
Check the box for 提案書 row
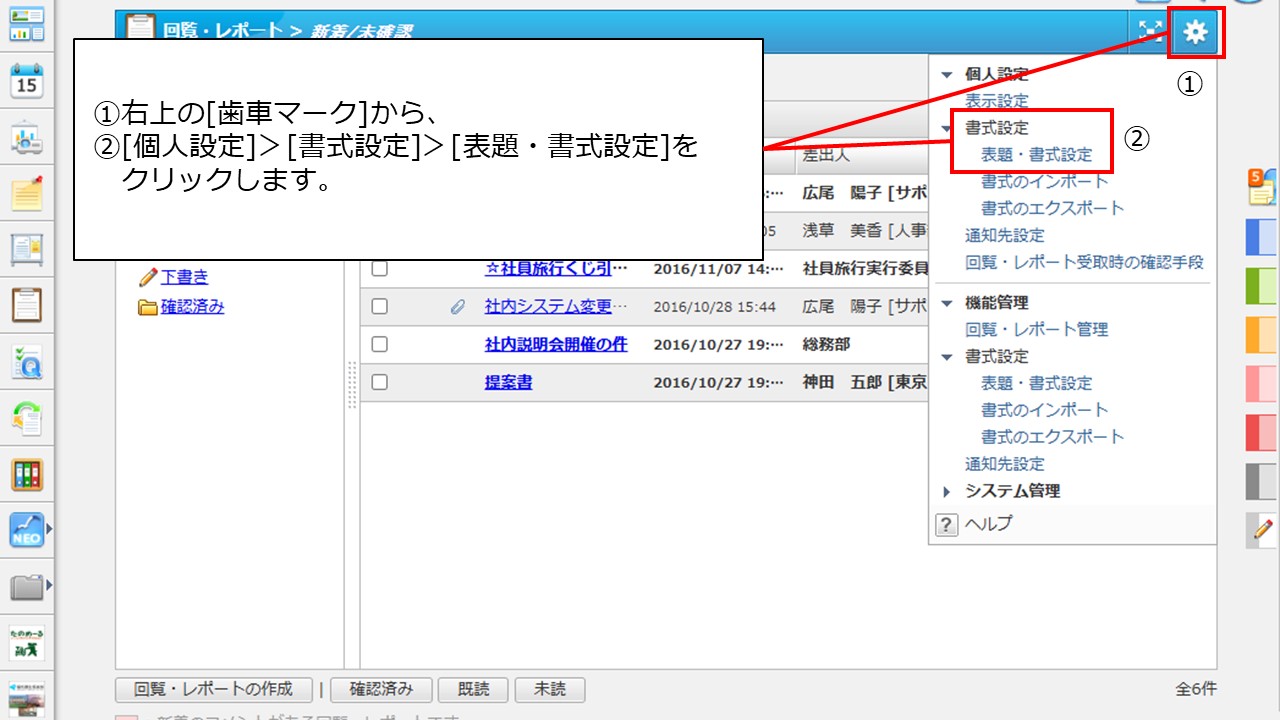(x=379, y=382)
